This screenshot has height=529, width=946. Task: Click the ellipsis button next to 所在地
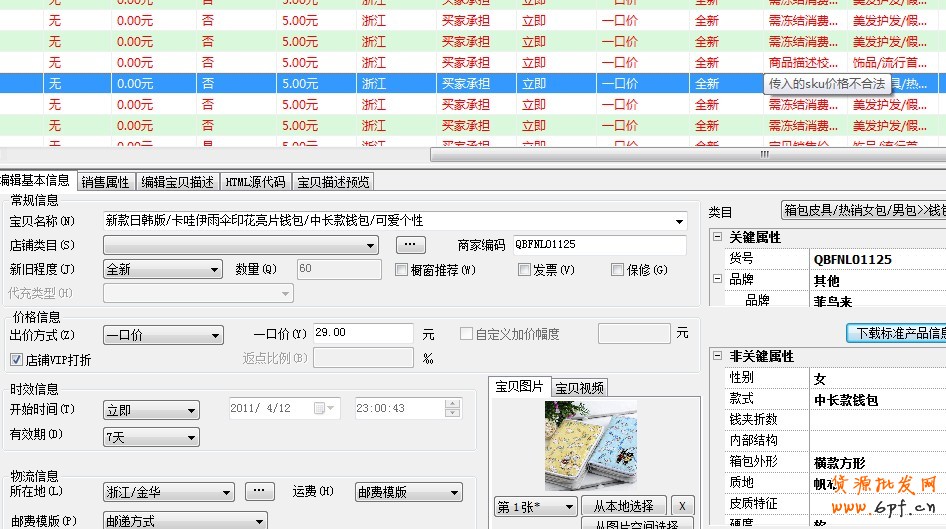[259, 492]
